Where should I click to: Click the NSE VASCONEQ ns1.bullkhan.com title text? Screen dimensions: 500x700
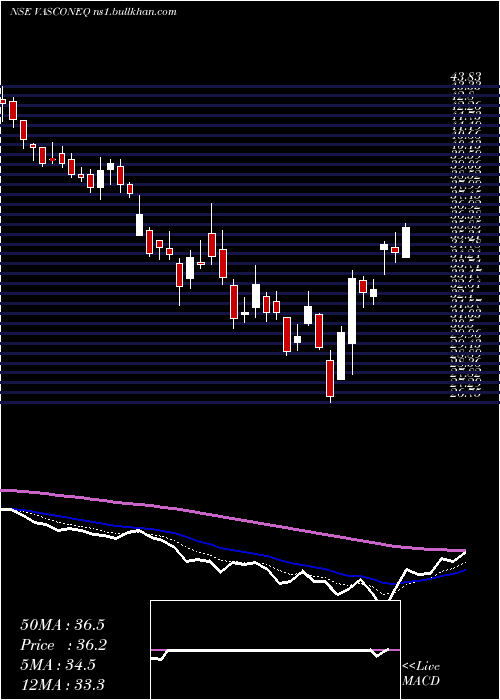pos(93,12)
